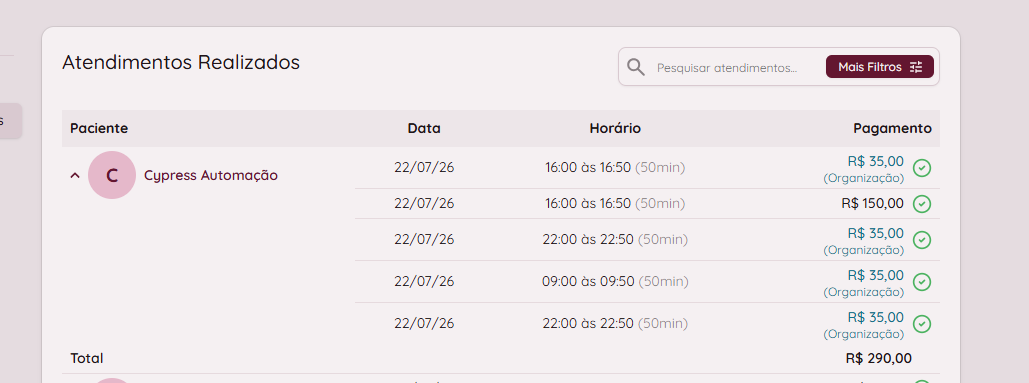
Task: Click the 09:00 às 09:50 appointment row
Action: pos(647,282)
